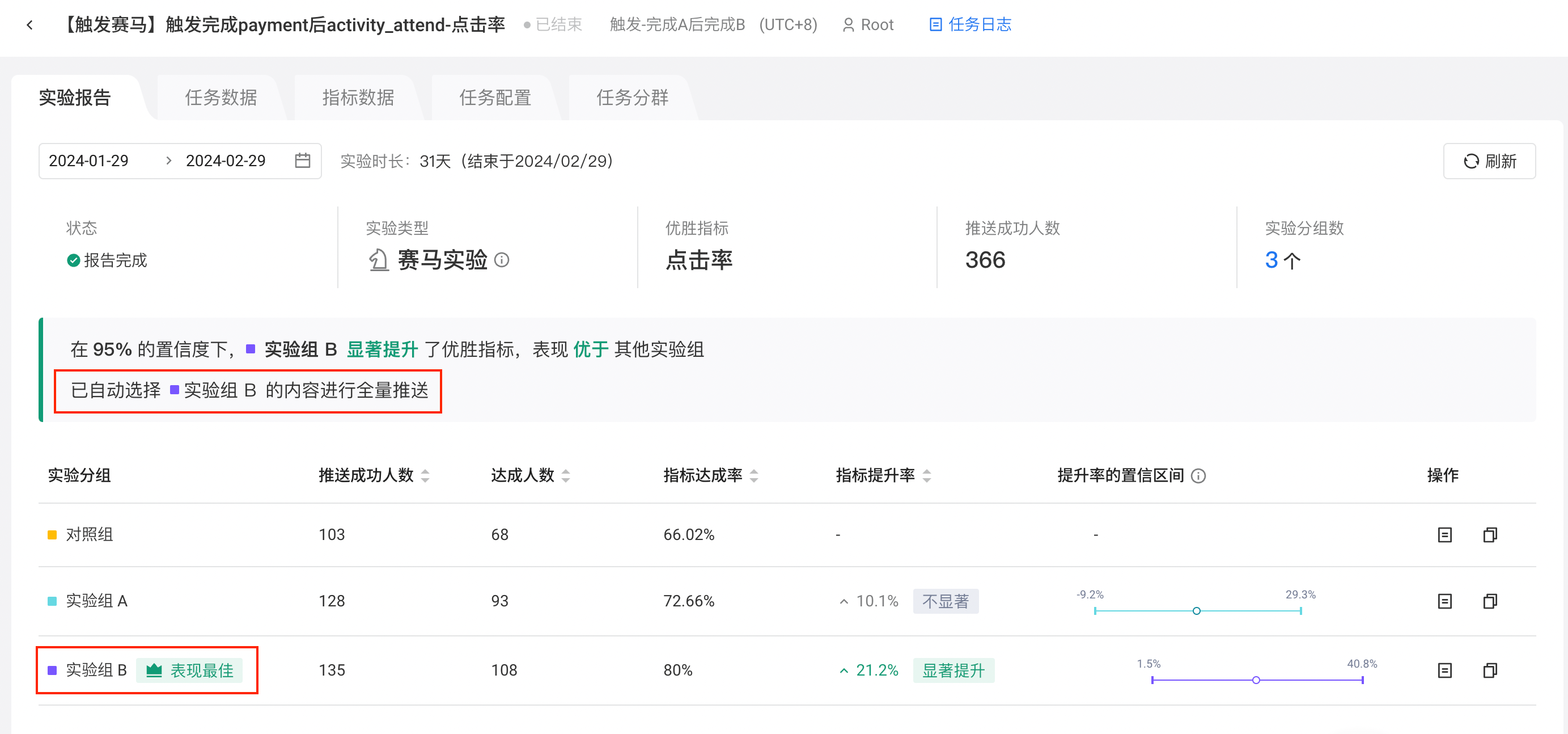Click the green 报告完成 status check icon
1568x734 pixels.
[x=73, y=261]
